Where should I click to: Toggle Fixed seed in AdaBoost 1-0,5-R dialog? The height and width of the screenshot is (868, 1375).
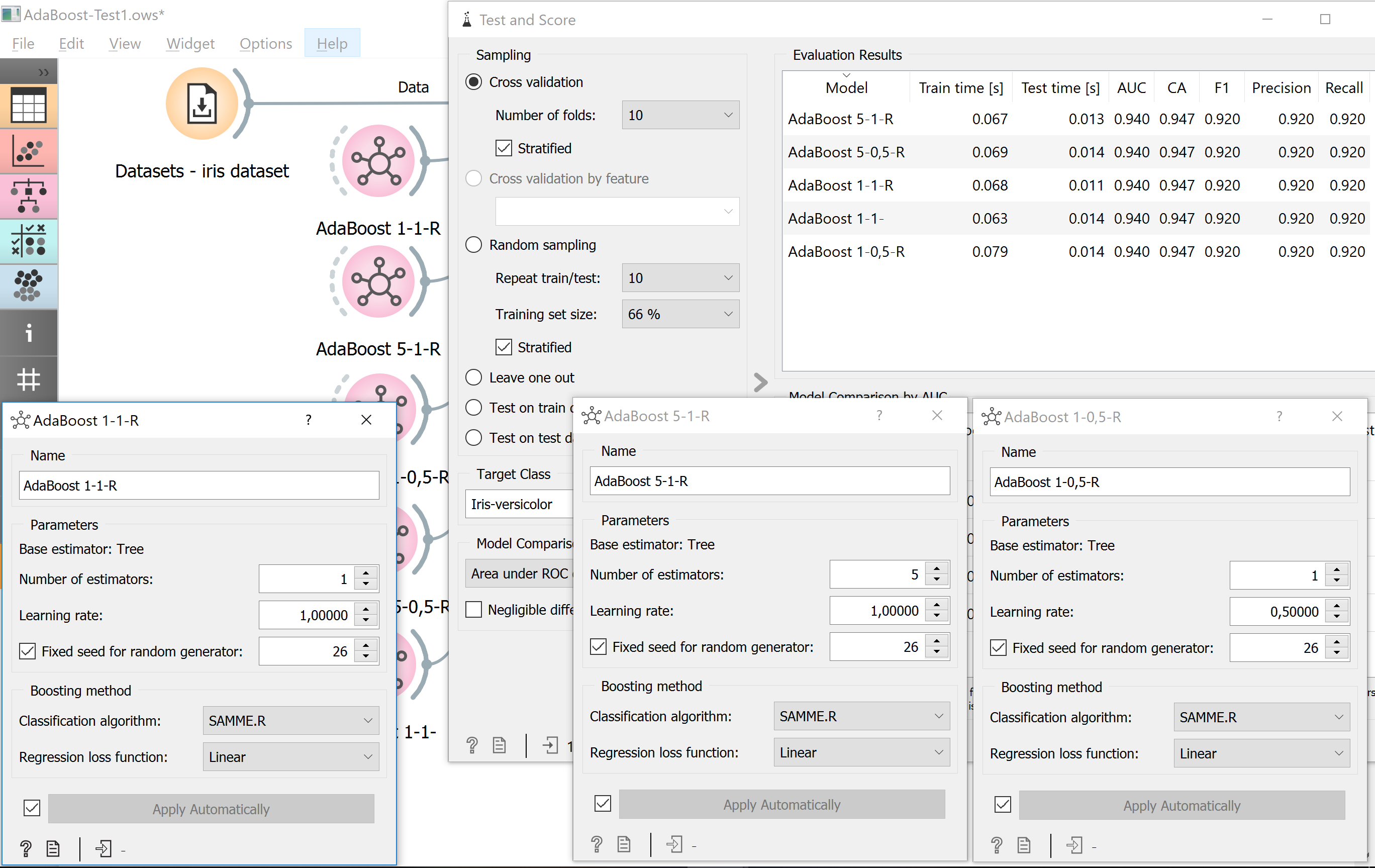999,647
